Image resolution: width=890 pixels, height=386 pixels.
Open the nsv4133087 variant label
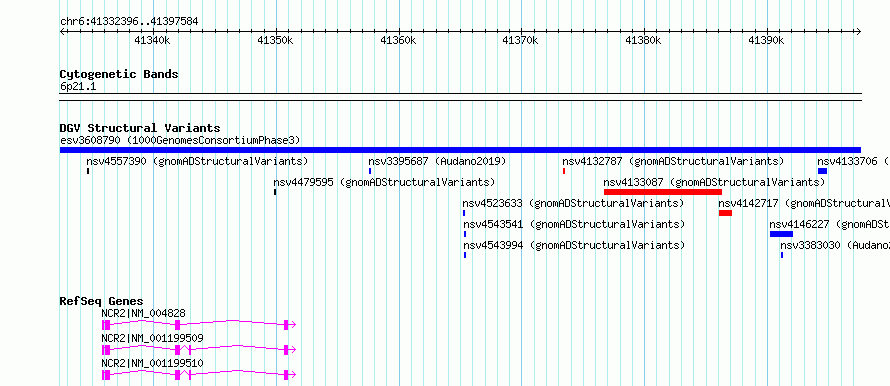tap(714, 182)
